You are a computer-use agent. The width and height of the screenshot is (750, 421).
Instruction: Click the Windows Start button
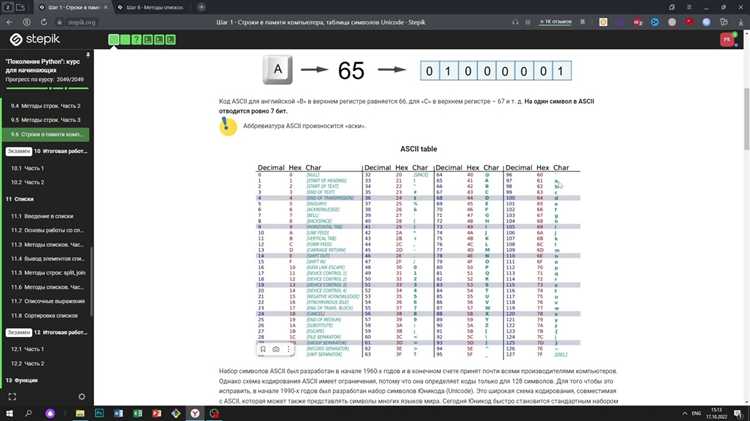[x=10, y=411]
